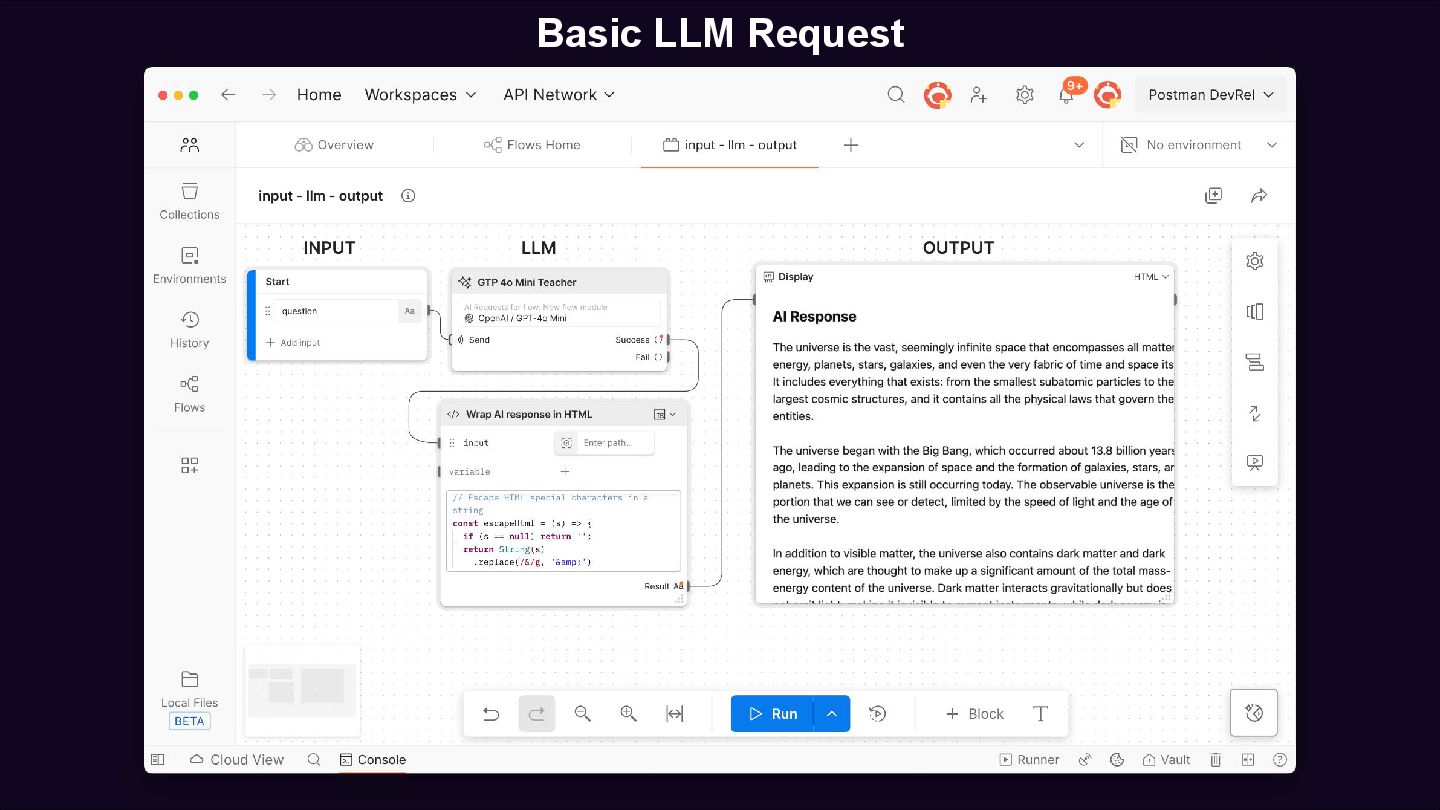Toggle the sidebar from status bar

[x=157, y=760]
